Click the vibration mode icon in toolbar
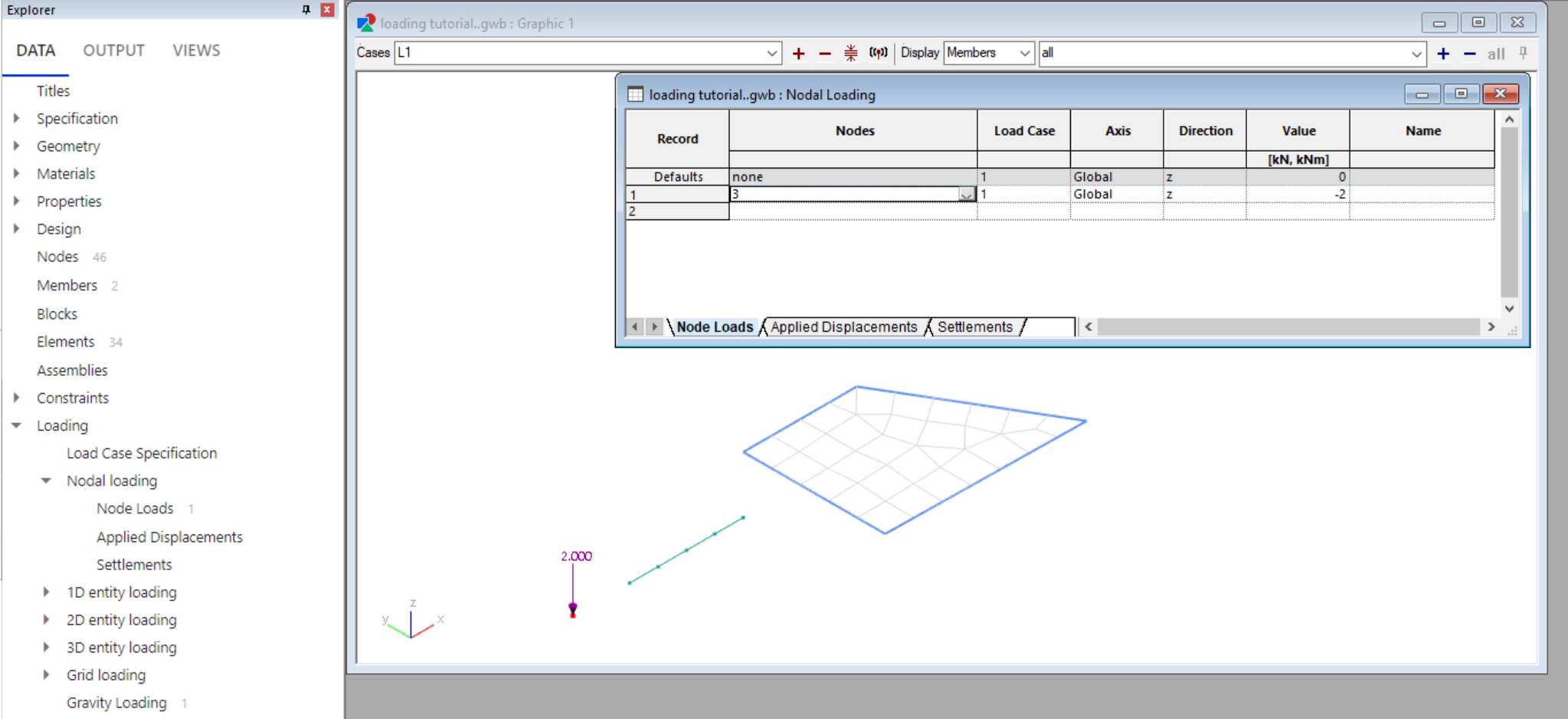The width and height of the screenshot is (1568, 719). (878, 53)
